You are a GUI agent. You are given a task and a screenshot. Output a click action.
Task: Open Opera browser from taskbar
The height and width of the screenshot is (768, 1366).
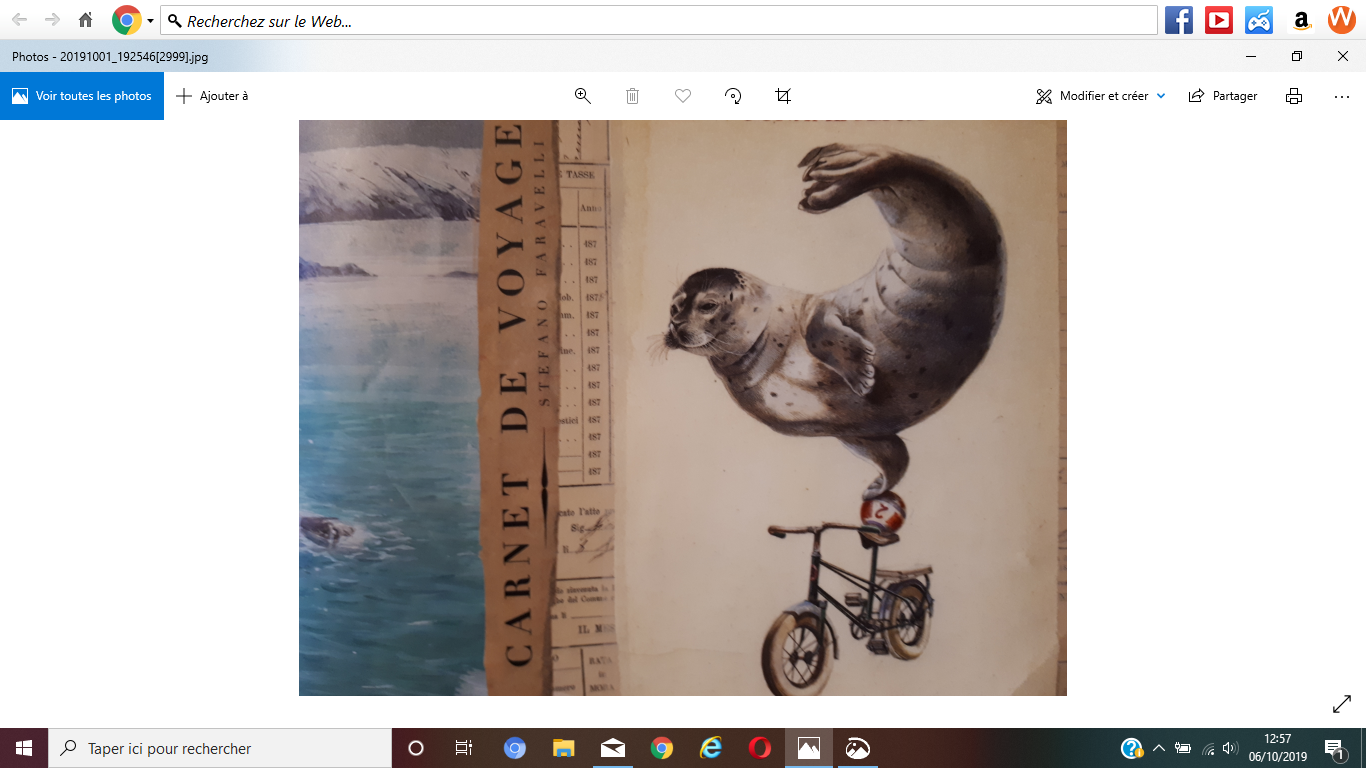tap(760, 748)
